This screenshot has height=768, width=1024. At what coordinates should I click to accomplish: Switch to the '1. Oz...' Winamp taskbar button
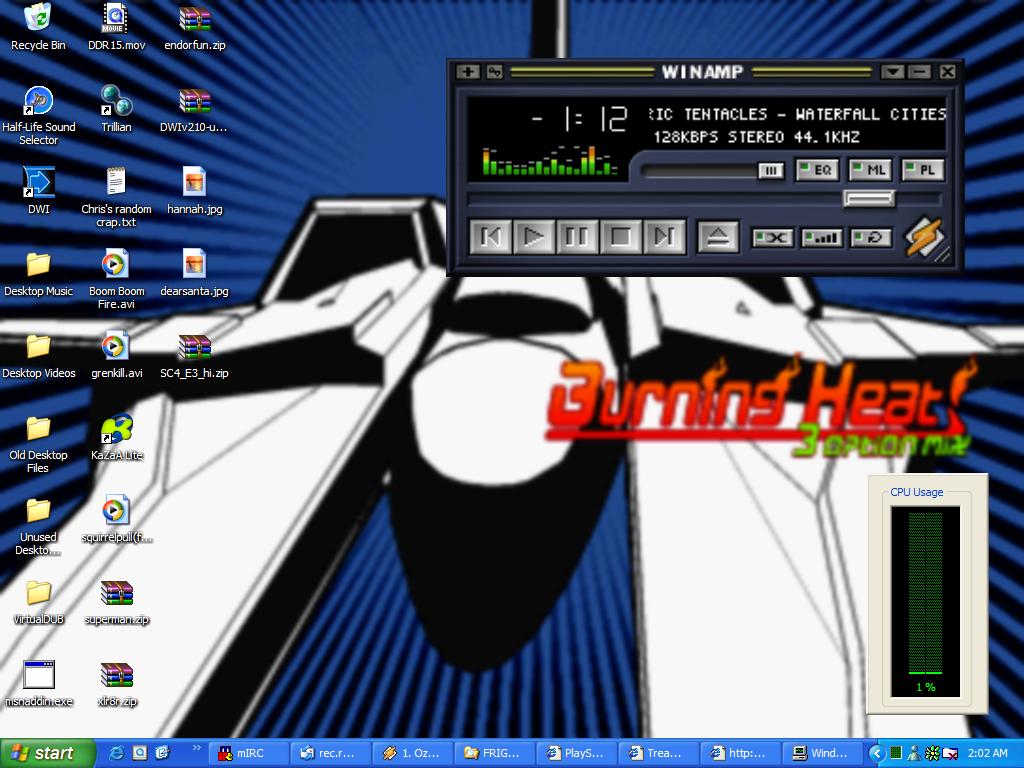(x=413, y=753)
